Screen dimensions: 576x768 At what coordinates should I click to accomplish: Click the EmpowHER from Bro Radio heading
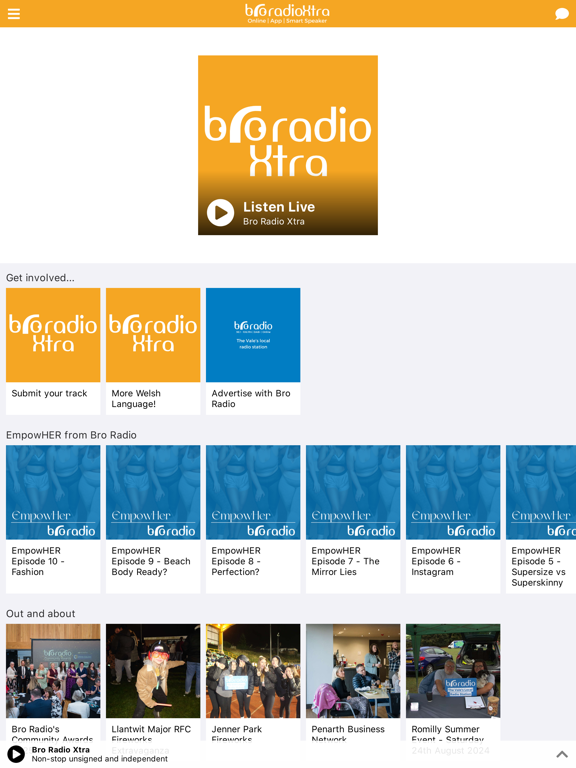click(x=71, y=435)
